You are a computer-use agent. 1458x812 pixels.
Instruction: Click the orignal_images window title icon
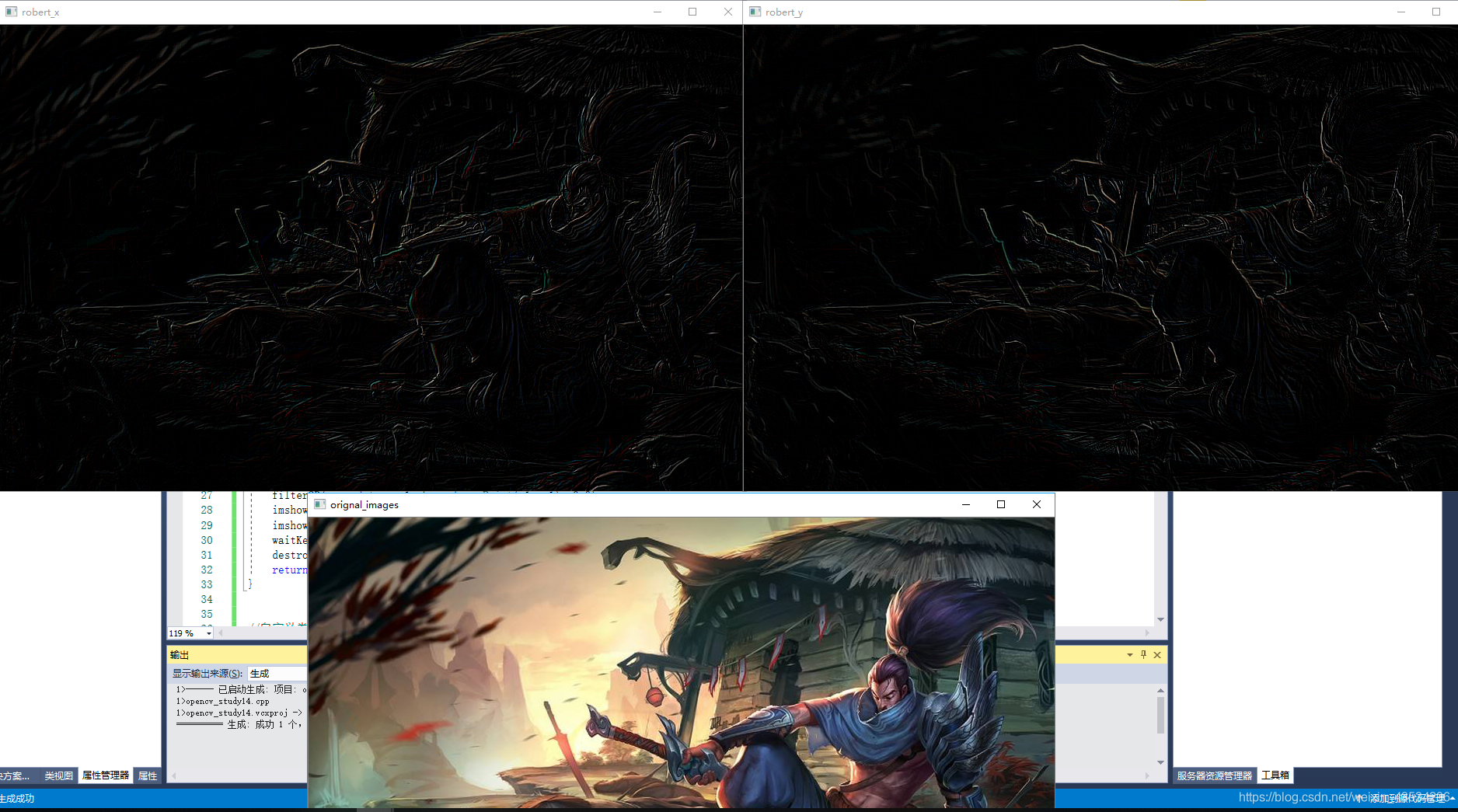pyautogui.click(x=319, y=504)
